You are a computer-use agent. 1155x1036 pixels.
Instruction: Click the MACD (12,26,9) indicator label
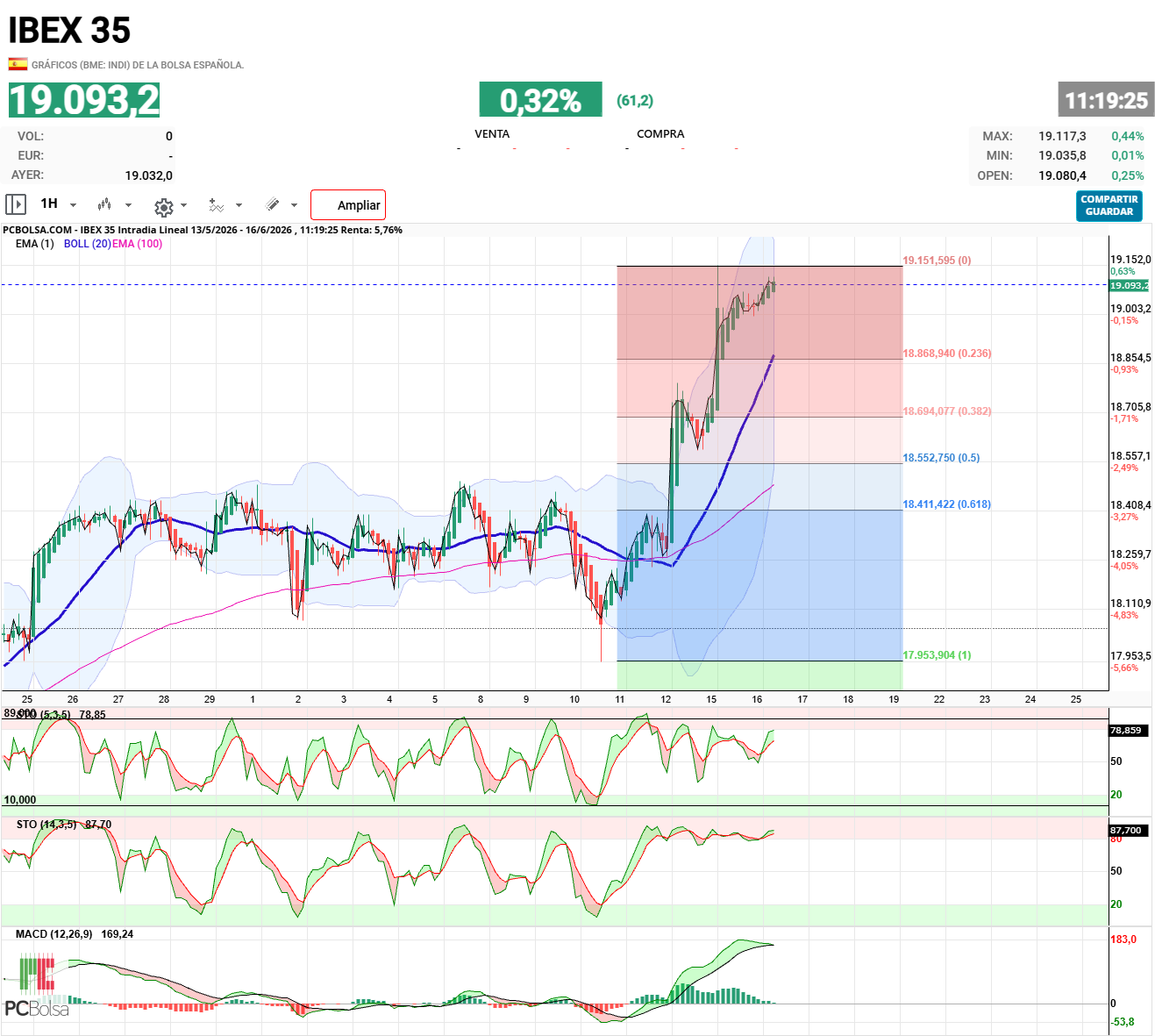point(53,934)
